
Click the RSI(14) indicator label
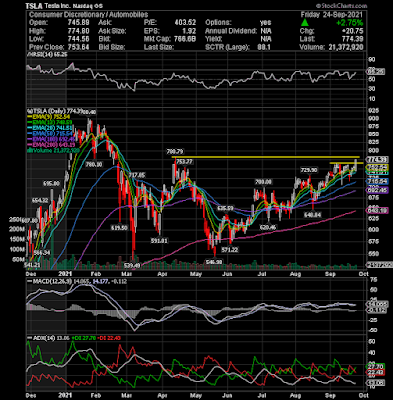[x=47, y=54]
